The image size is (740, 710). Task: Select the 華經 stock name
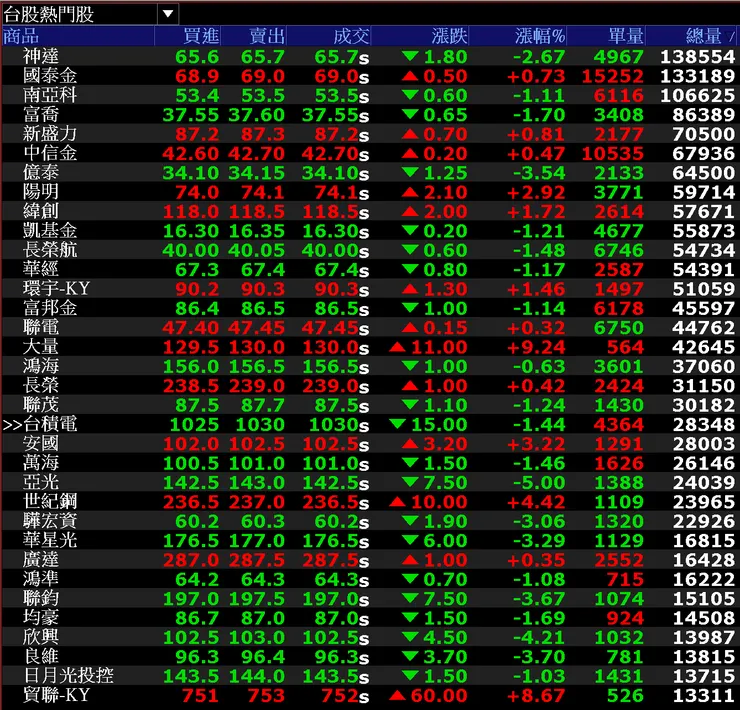click(x=41, y=270)
